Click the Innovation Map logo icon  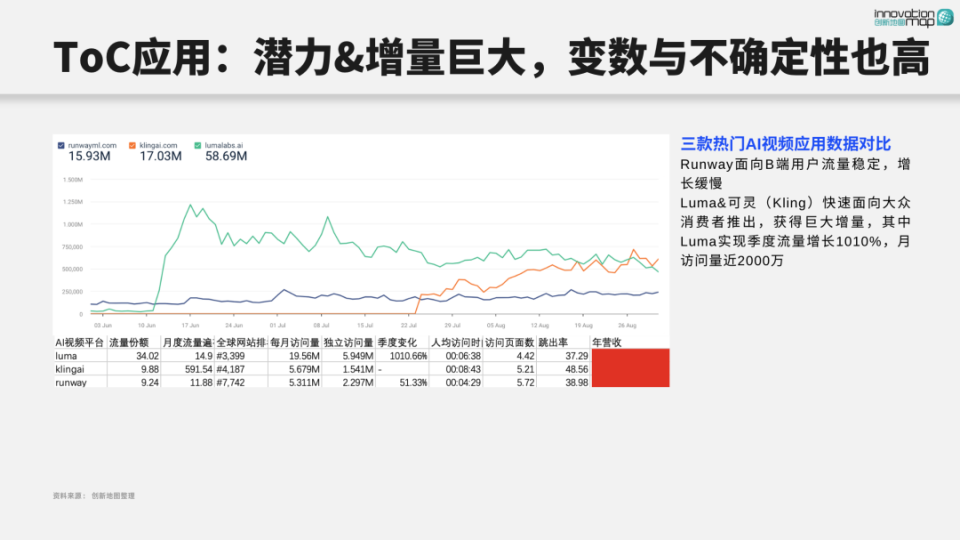[945, 18]
